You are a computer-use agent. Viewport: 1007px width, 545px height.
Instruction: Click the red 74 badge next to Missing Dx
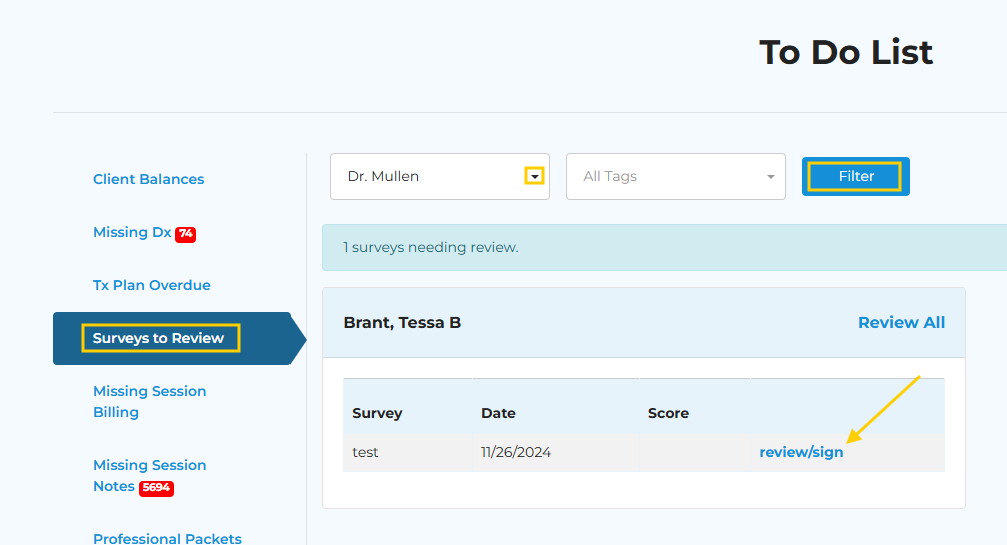186,234
